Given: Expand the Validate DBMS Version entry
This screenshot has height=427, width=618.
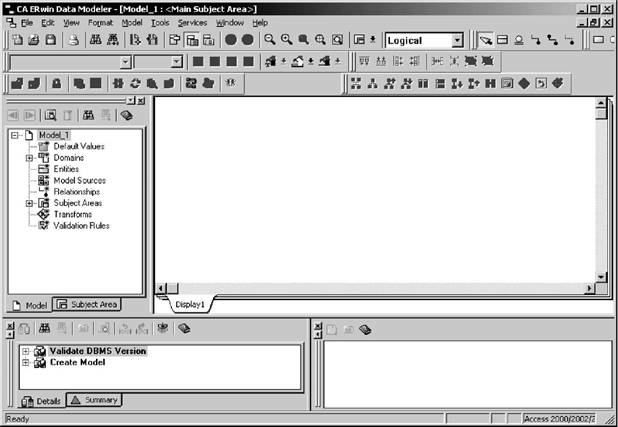Looking at the screenshot, I should tap(24, 351).
